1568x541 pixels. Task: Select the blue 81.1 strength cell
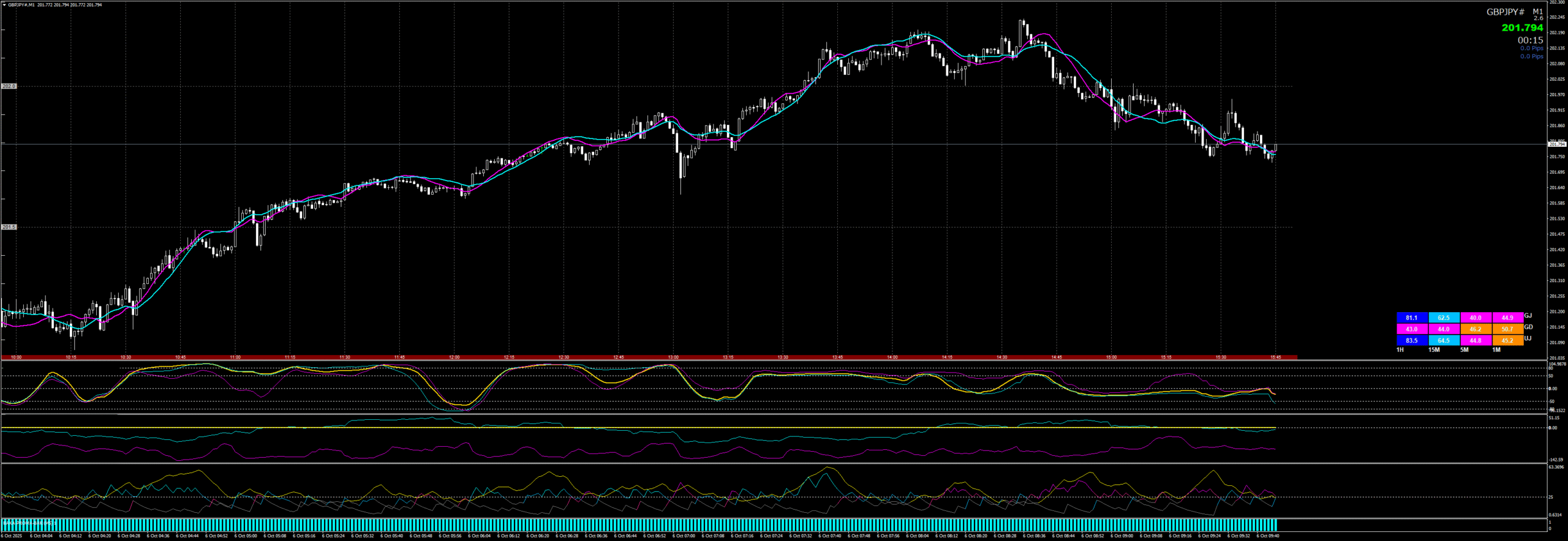(x=1412, y=318)
